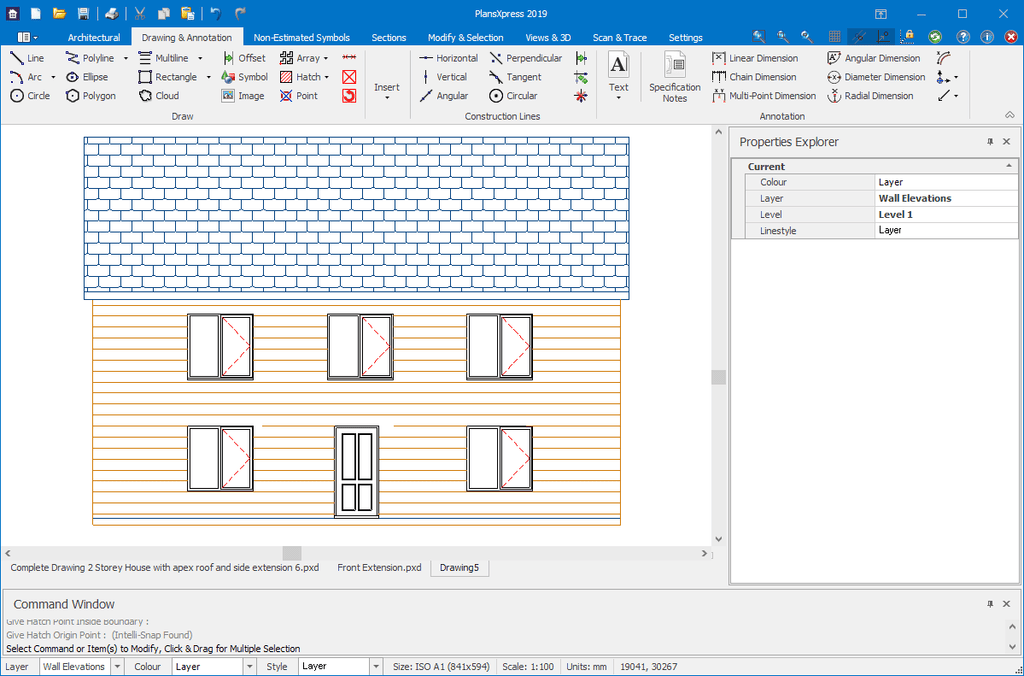Open the Style dropdown in status bar
Viewport: 1024px width, 676px height.
[x=376, y=666]
